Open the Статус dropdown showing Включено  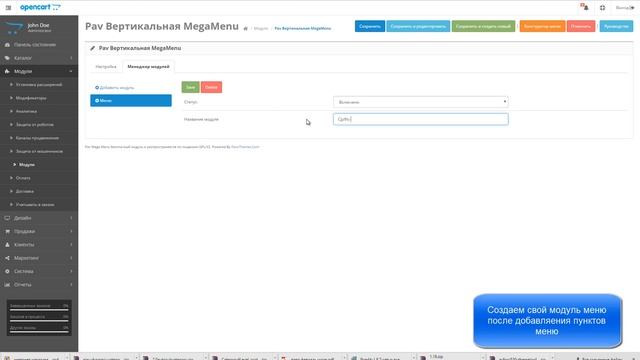(x=420, y=102)
